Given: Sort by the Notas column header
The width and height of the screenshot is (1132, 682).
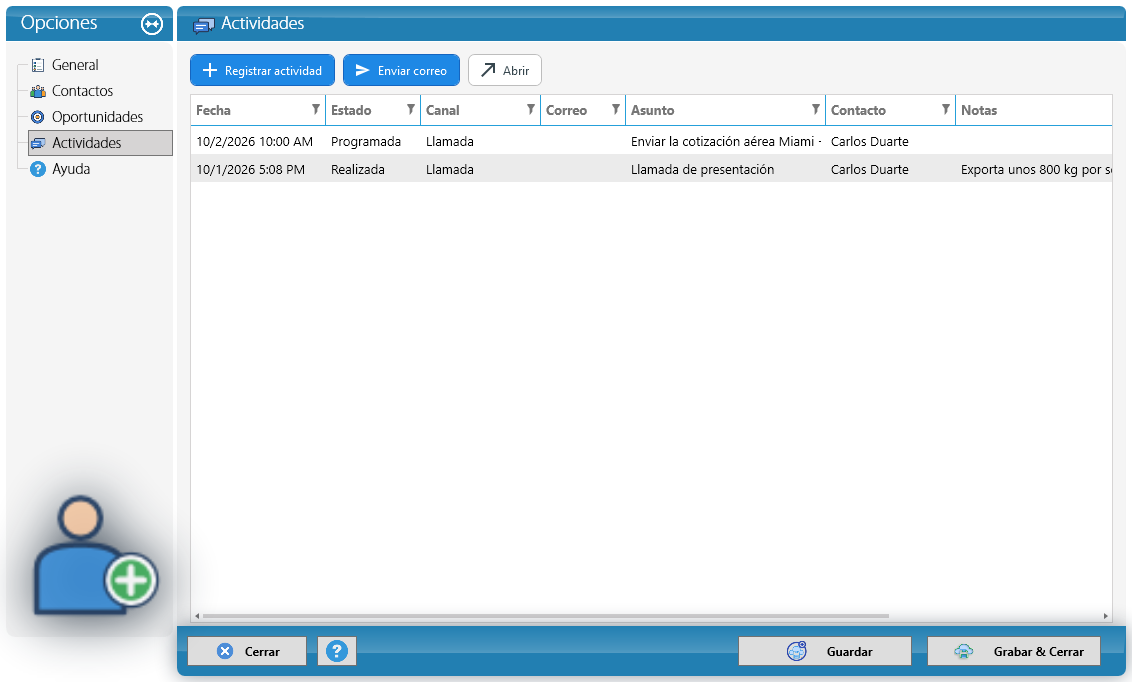Looking at the screenshot, I should (1034, 110).
